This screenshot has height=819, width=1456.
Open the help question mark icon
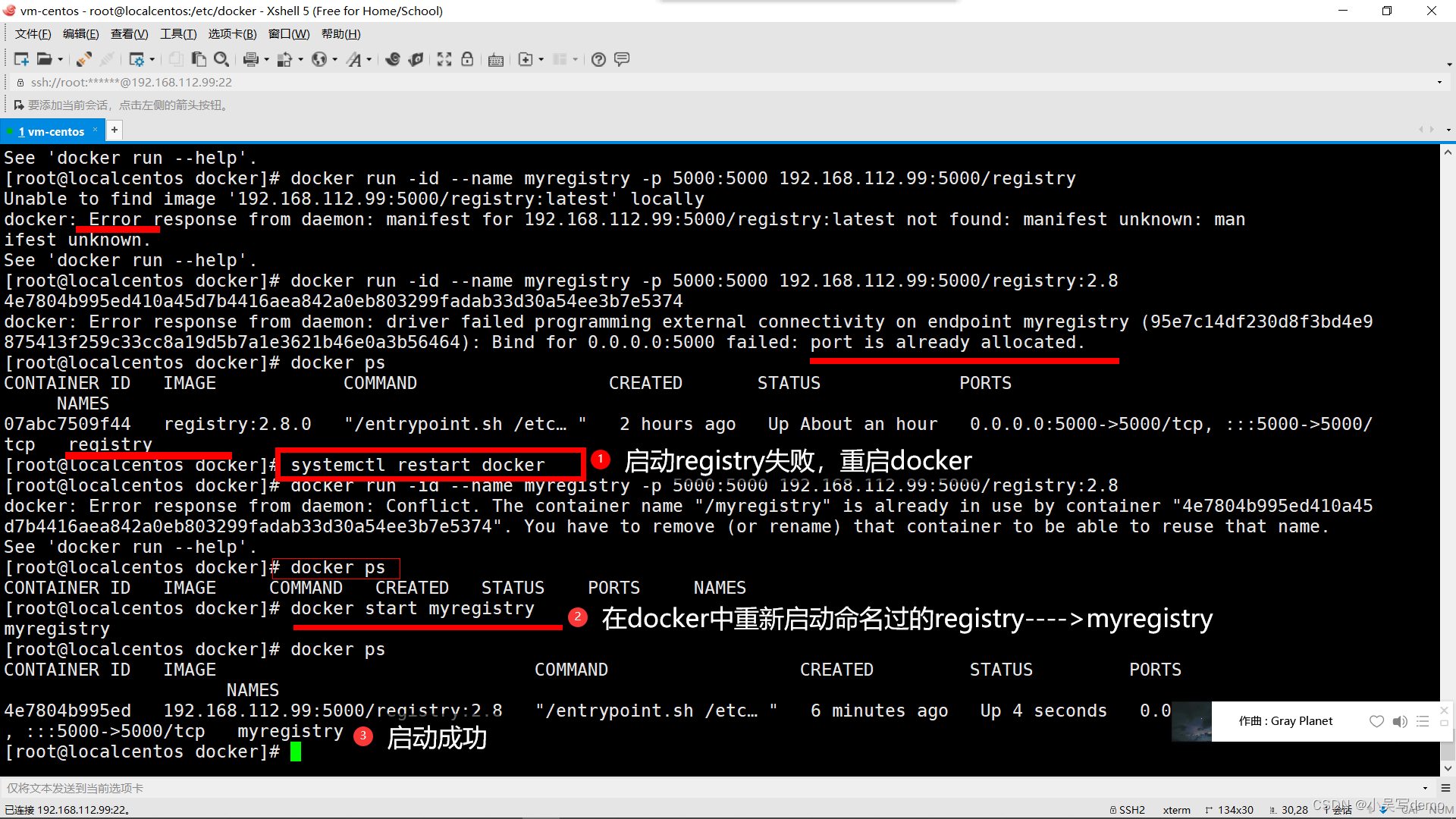[598, 59]
